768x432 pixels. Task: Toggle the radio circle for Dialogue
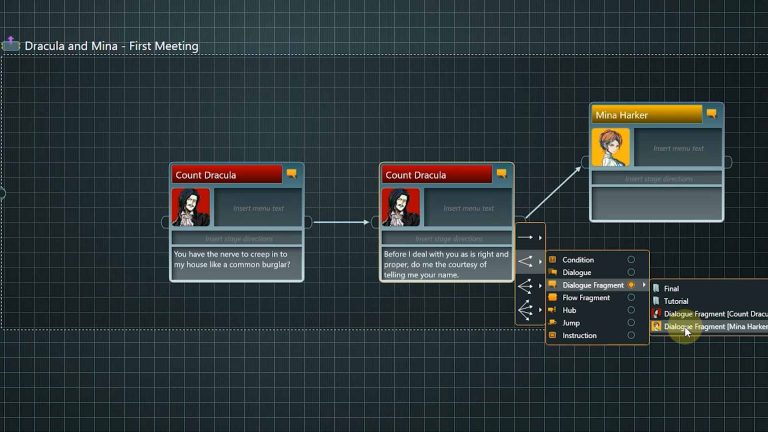(x=631, y=272)
